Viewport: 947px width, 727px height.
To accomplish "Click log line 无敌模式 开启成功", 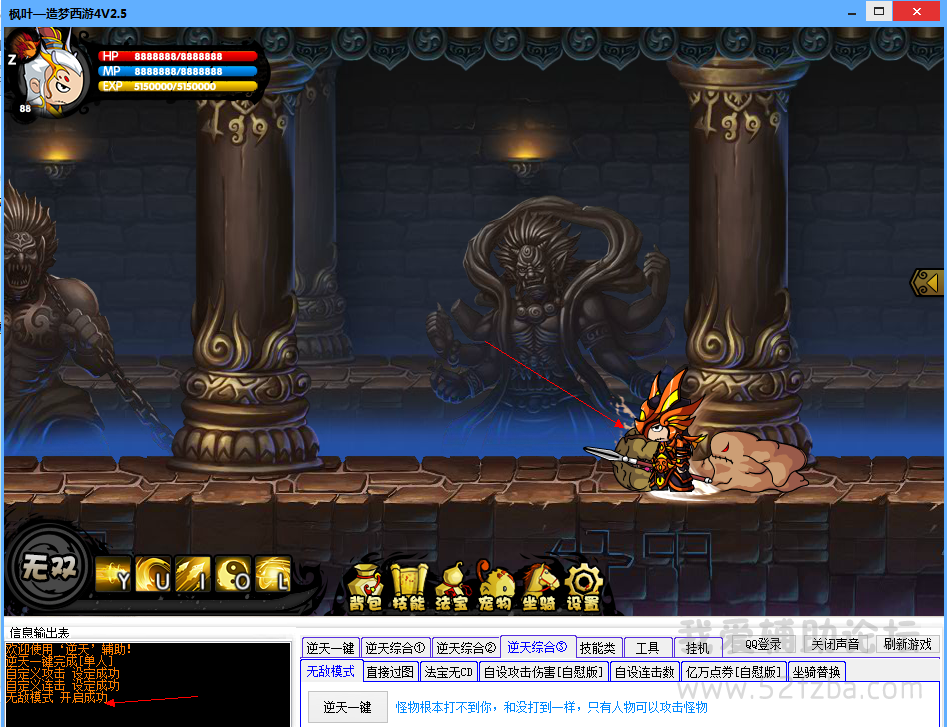I will coord(57,697).
